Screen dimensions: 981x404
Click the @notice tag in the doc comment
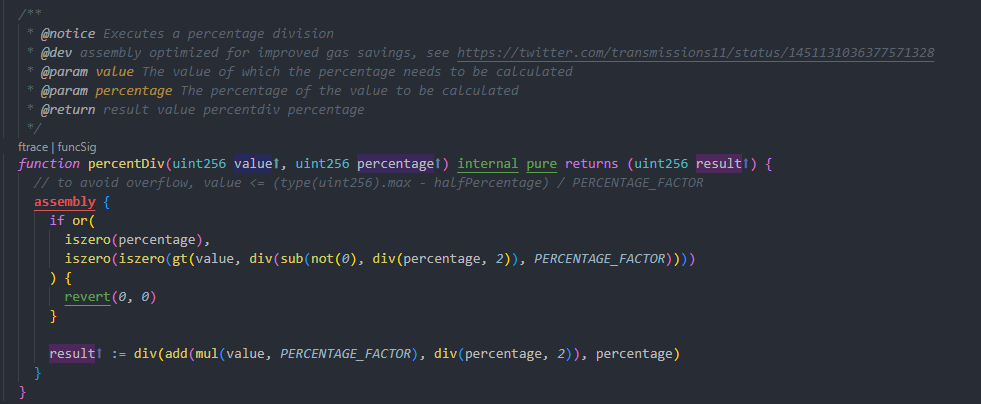pyautogui.click(x=58, y=35)
